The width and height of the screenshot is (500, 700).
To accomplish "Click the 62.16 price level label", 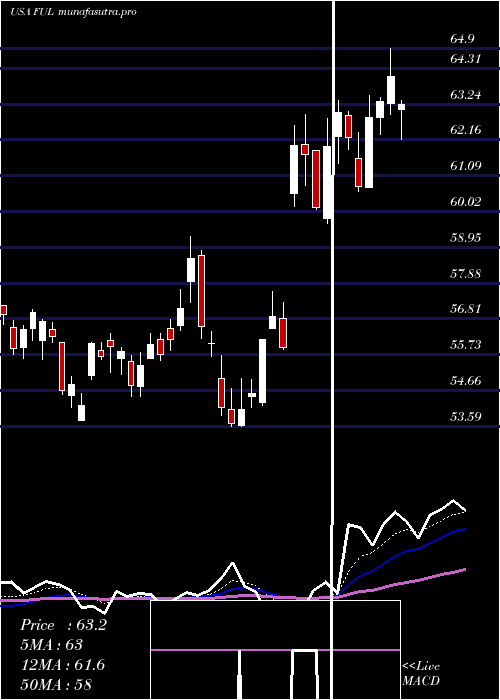I will click(466, 130).
